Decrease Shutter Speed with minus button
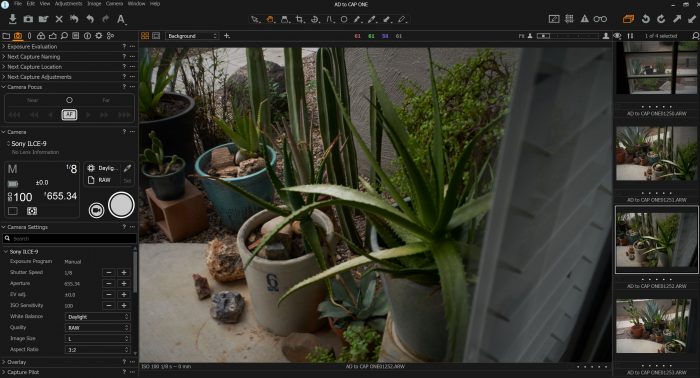The height and width of the screenshot is (378, 700). tap(109, 272)
